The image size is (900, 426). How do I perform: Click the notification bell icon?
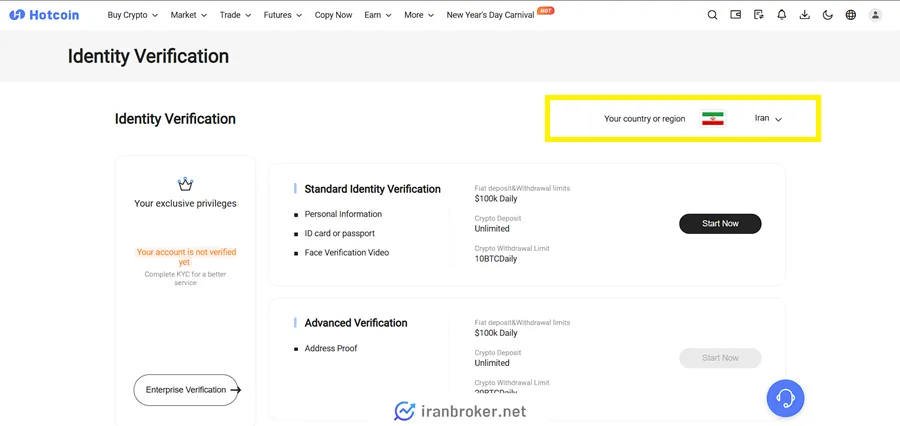coord(782,15)
